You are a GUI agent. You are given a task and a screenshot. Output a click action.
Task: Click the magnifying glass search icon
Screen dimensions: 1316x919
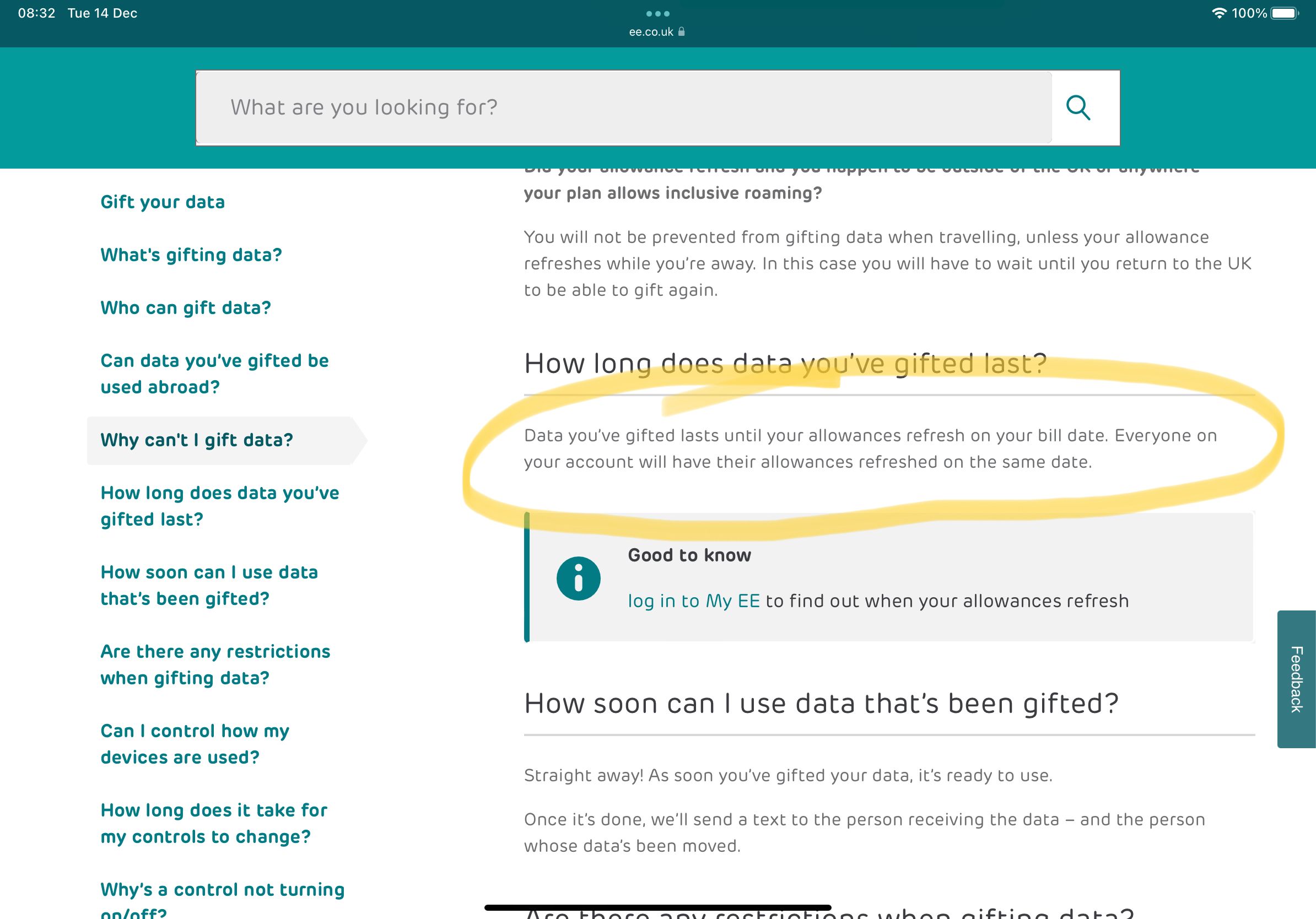coord(1077,108)
